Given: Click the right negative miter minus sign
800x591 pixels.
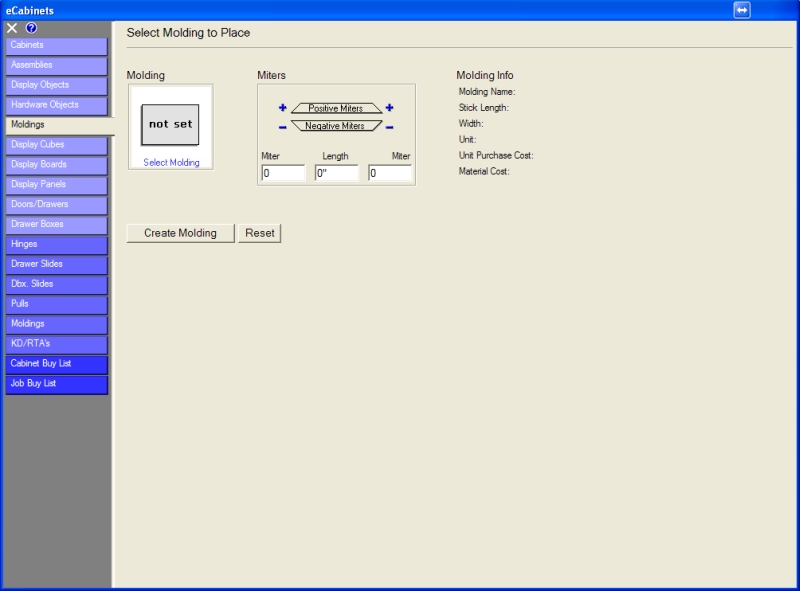Looking at the screenshot, I should click(x=389, y=127).
